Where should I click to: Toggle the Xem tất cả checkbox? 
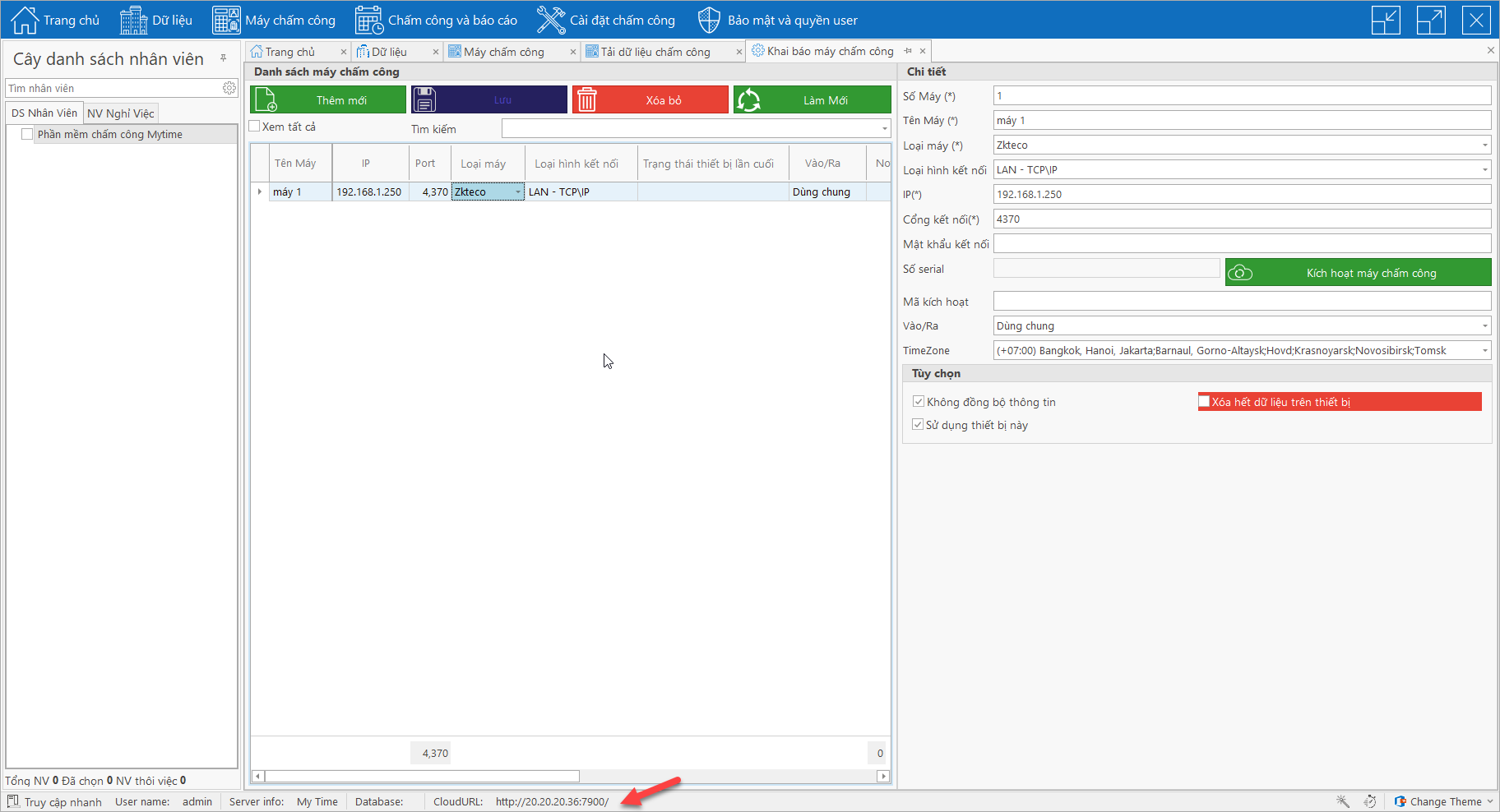click(255, 127)
